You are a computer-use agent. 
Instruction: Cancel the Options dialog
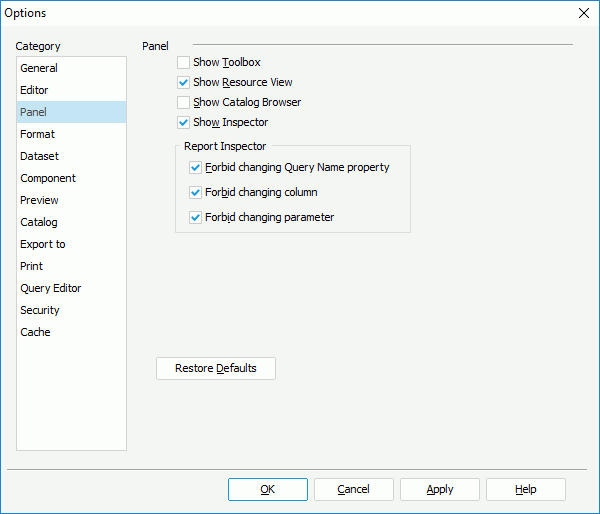coord(354,489)
